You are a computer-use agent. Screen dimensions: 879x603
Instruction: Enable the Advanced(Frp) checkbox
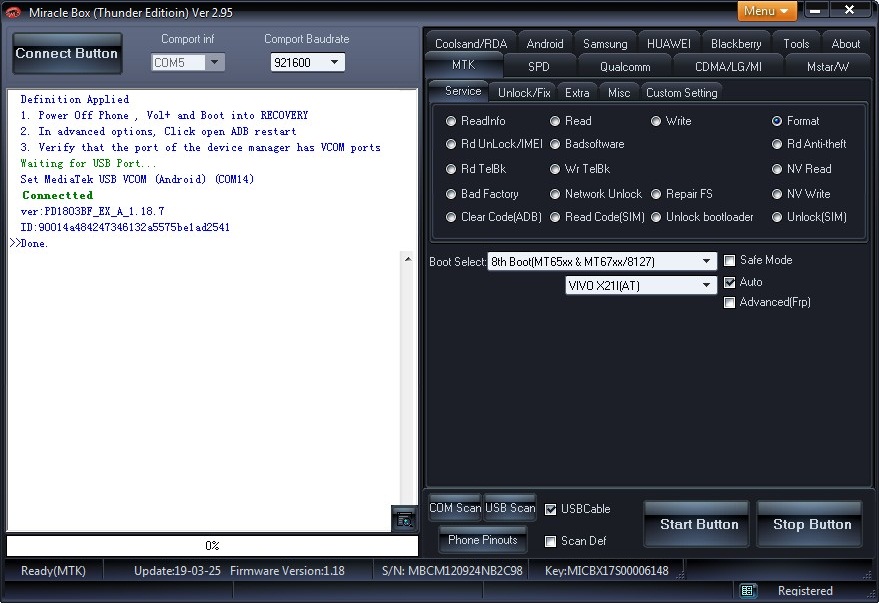point(729,303)
